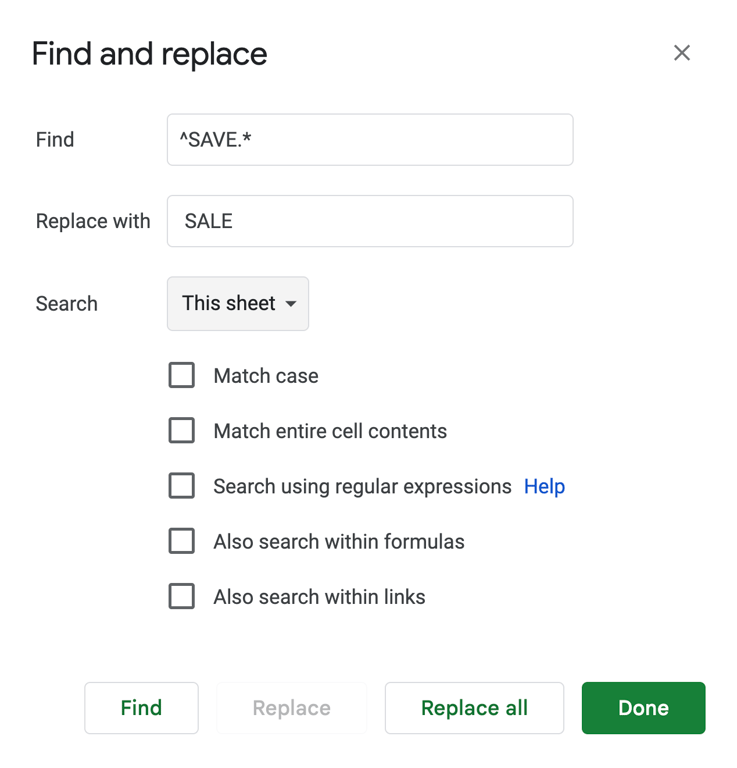The width and height of the screenshot is (737, 768).
Task: Close the Find and replace dialog
Action: [x=681, y=53]
